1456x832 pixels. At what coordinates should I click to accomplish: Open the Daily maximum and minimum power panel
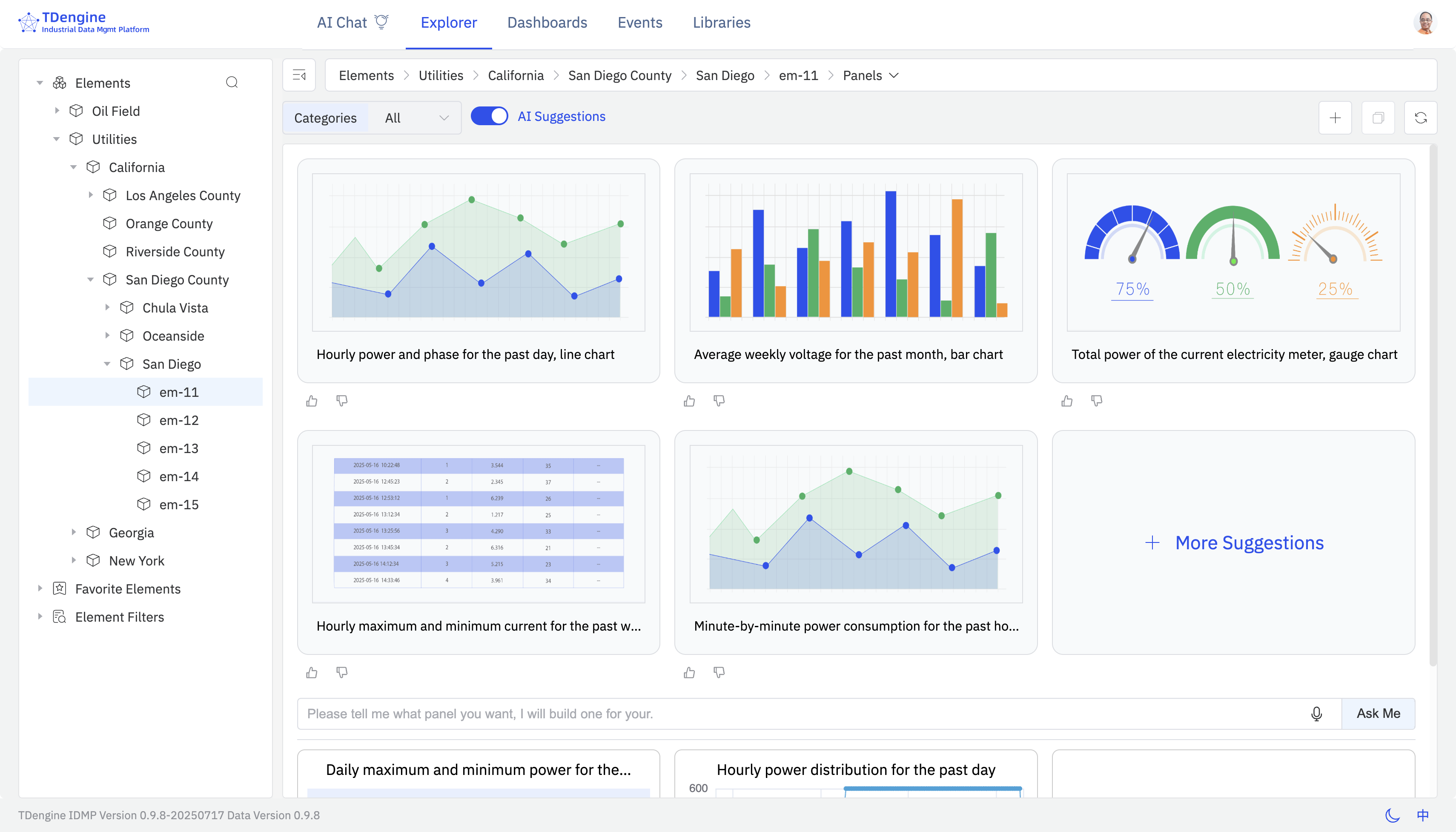pos(479,774)
